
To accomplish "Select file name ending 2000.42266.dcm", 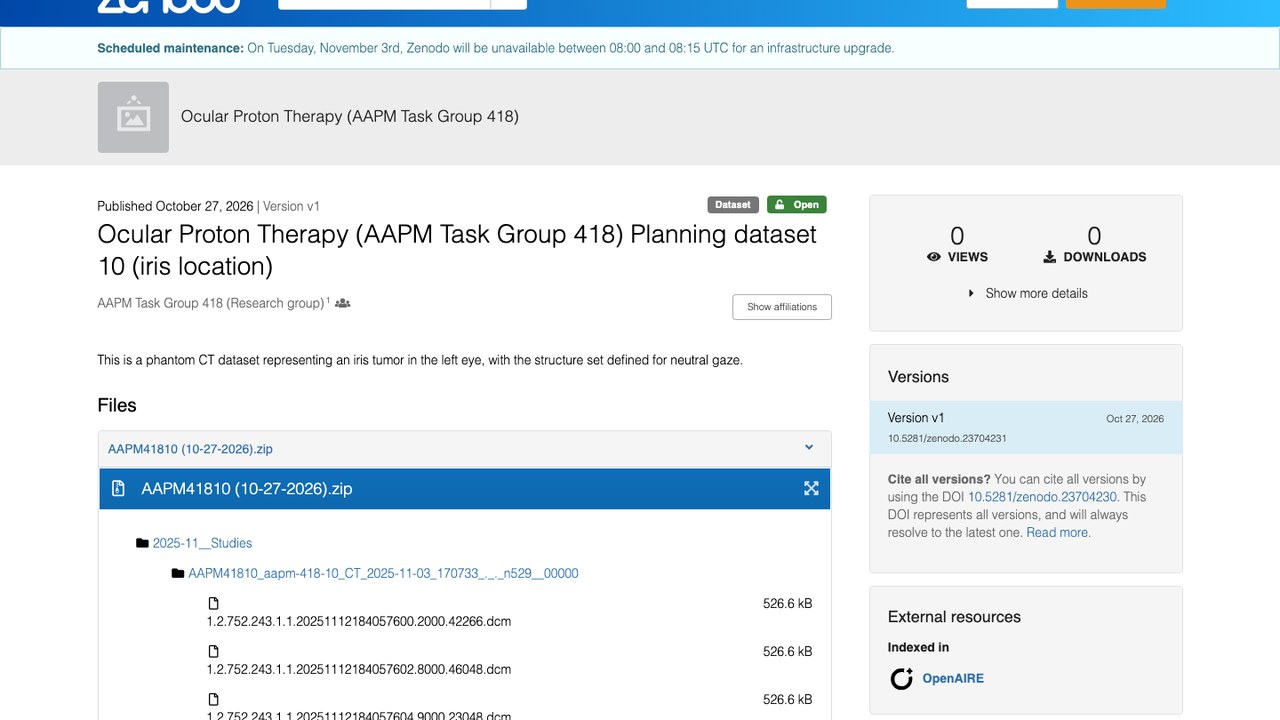I will pos(359,621).
